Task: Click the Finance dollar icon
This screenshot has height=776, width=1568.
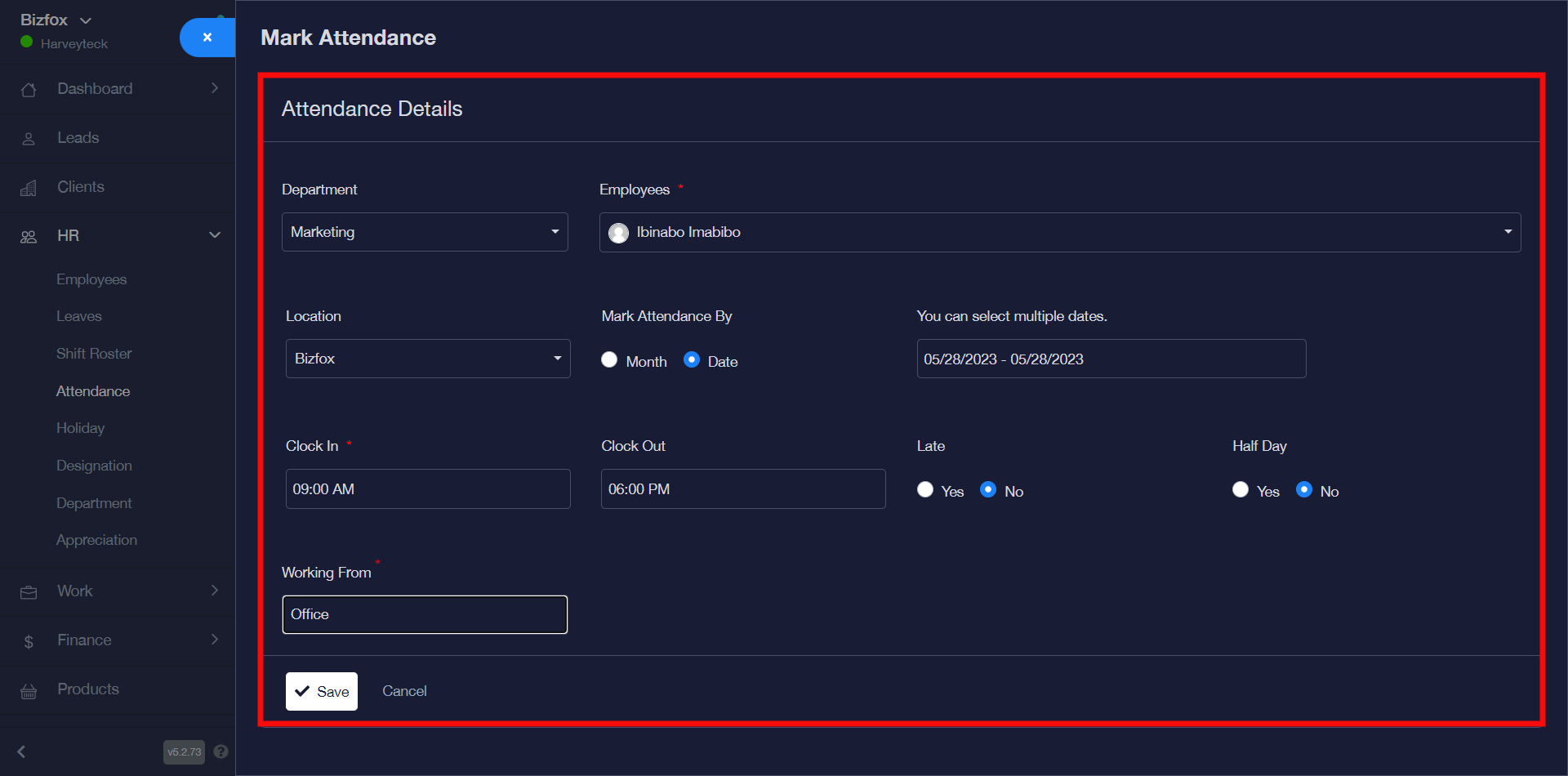Action: (x=29, y=642)
